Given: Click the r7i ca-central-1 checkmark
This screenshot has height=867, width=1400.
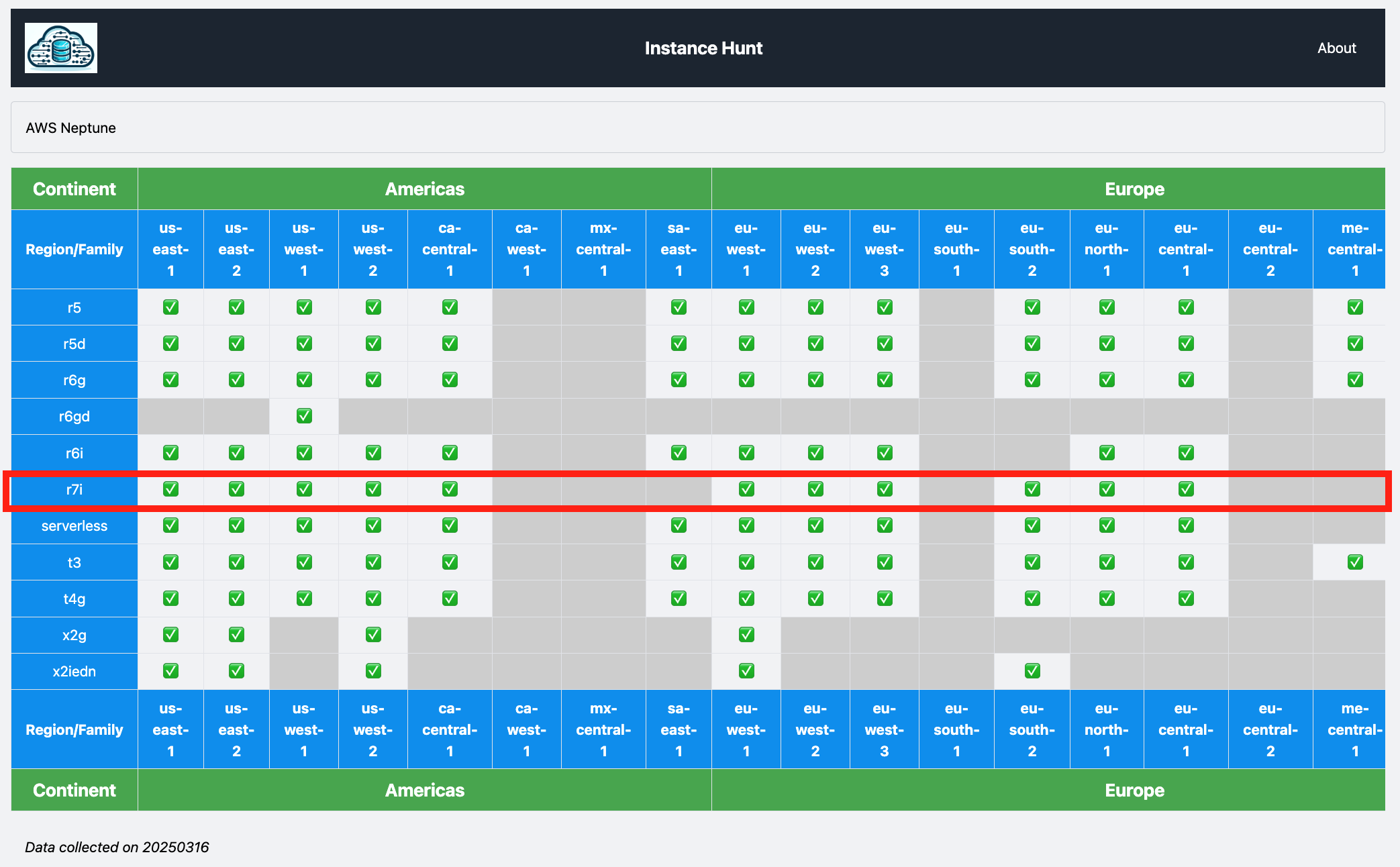Looking at the screenshot, I should (x=450, y=489).
